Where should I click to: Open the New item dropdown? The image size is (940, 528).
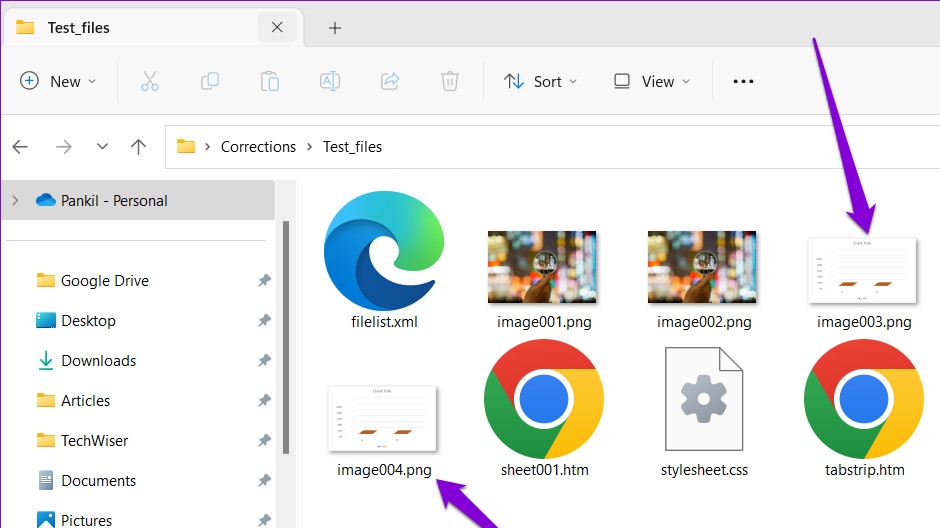[x=58, y=81]
